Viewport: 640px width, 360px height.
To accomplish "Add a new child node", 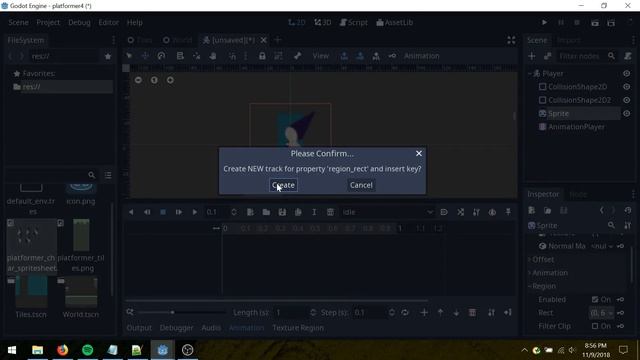I will [531, 56].
